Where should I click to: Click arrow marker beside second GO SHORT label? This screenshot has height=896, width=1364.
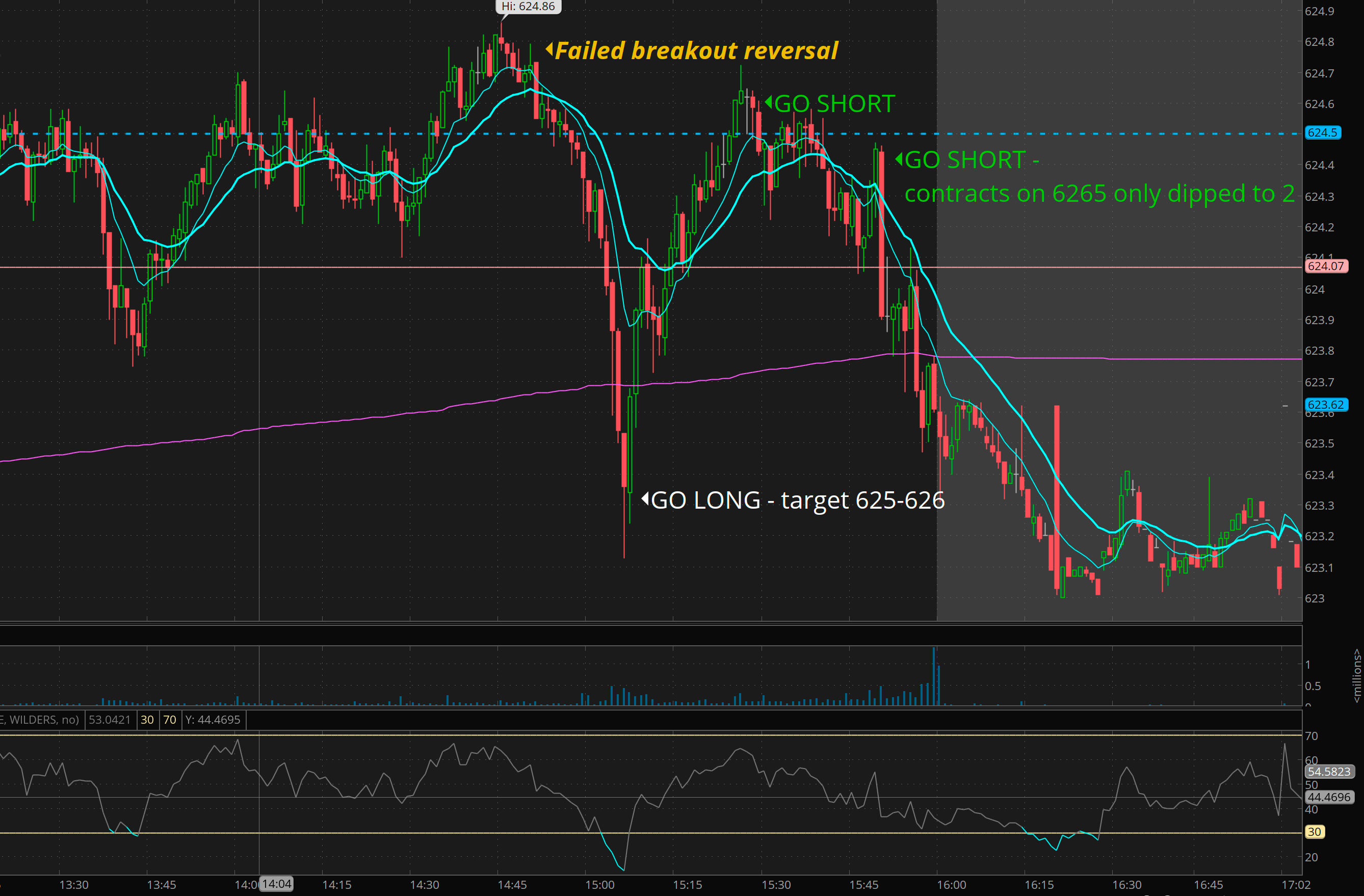[x=899, y=159]
